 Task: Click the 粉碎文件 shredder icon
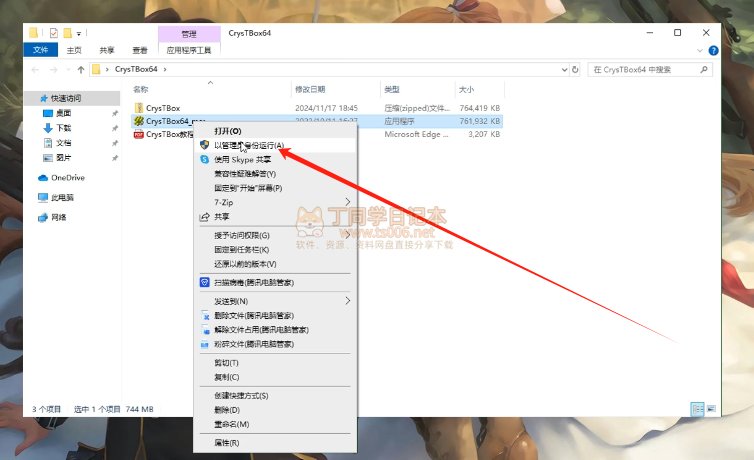pos(205,344)
